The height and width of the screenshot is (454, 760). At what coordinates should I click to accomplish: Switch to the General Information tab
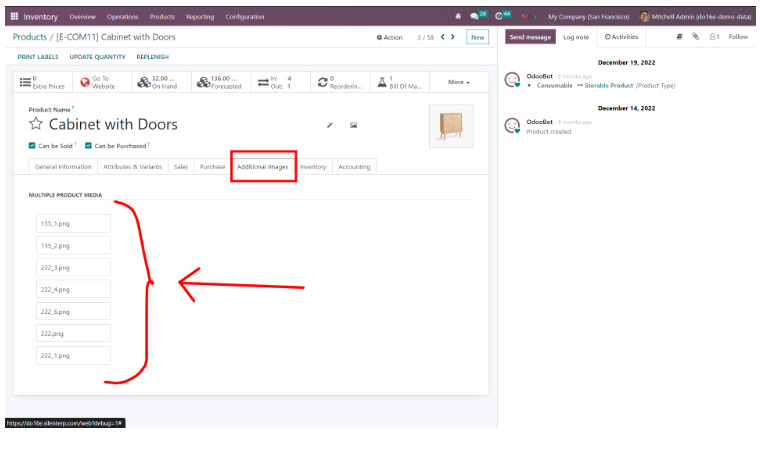[63, 167]
